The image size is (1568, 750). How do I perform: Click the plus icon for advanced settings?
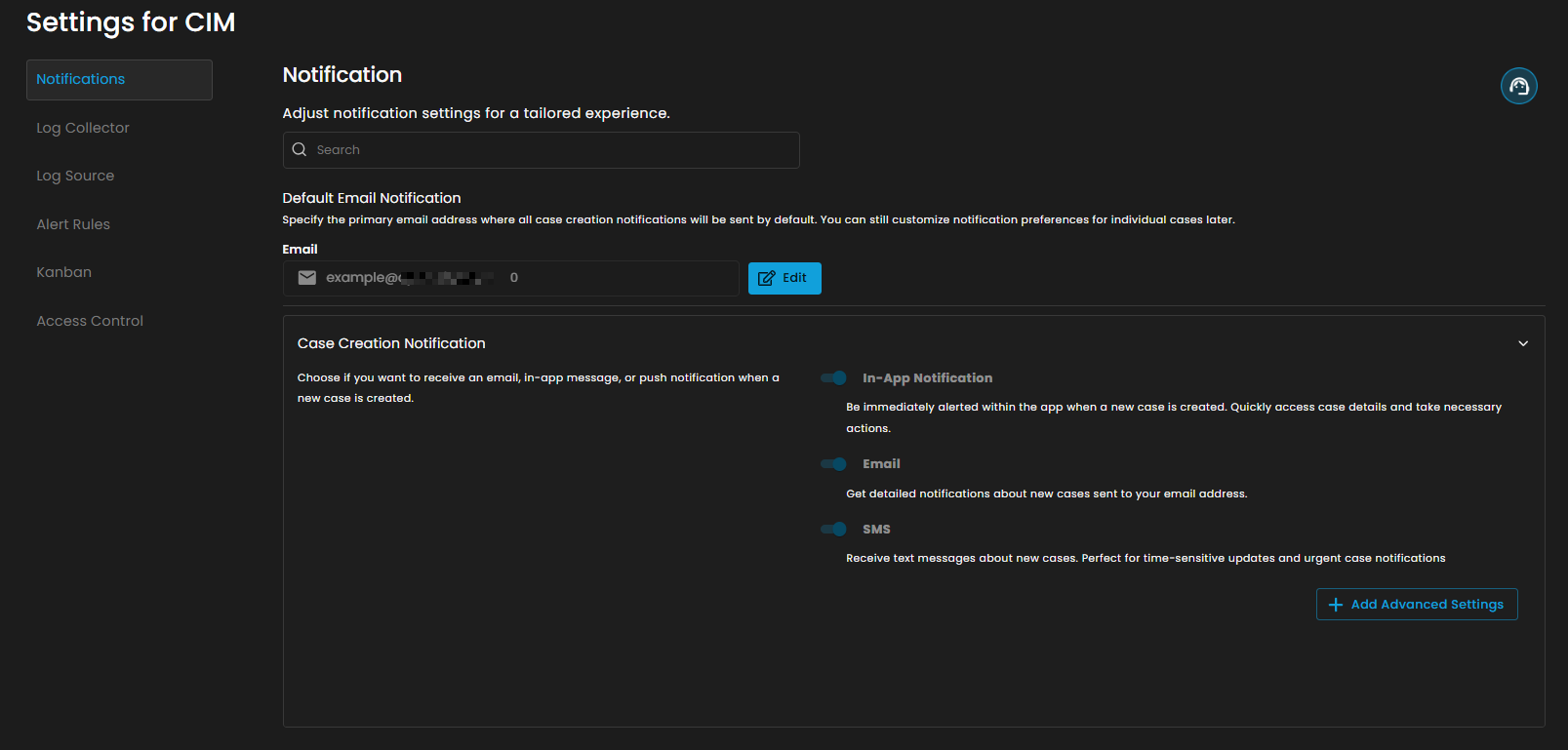(x=1336, y=605)
